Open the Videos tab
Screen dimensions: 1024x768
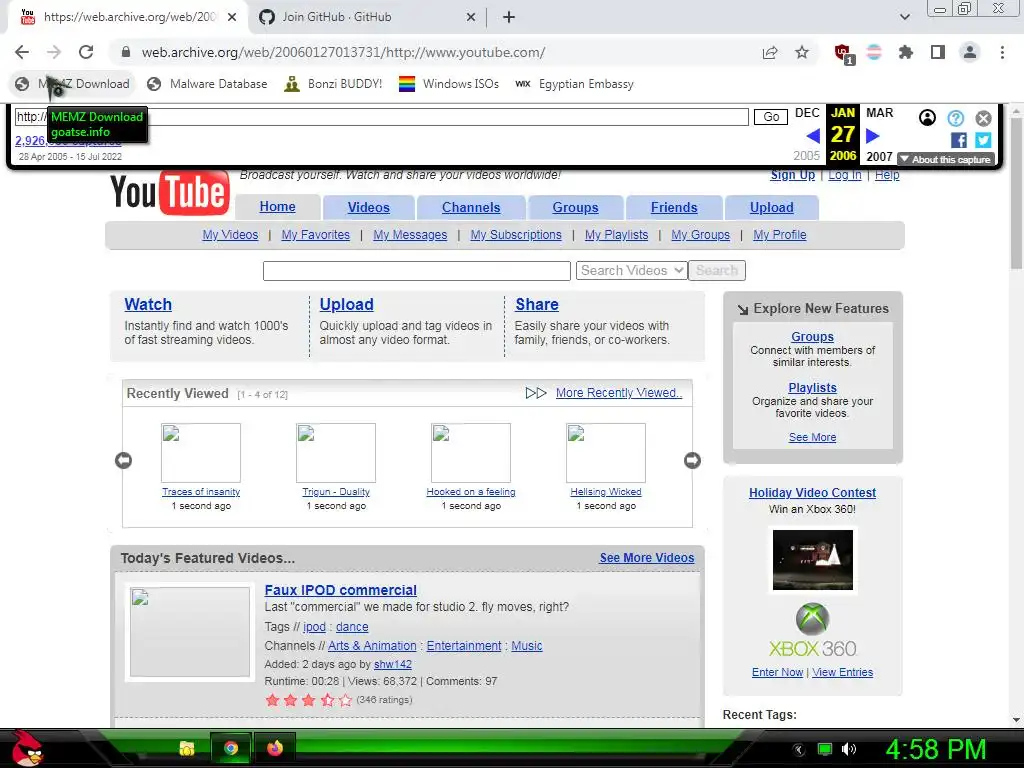pos(368,208)
